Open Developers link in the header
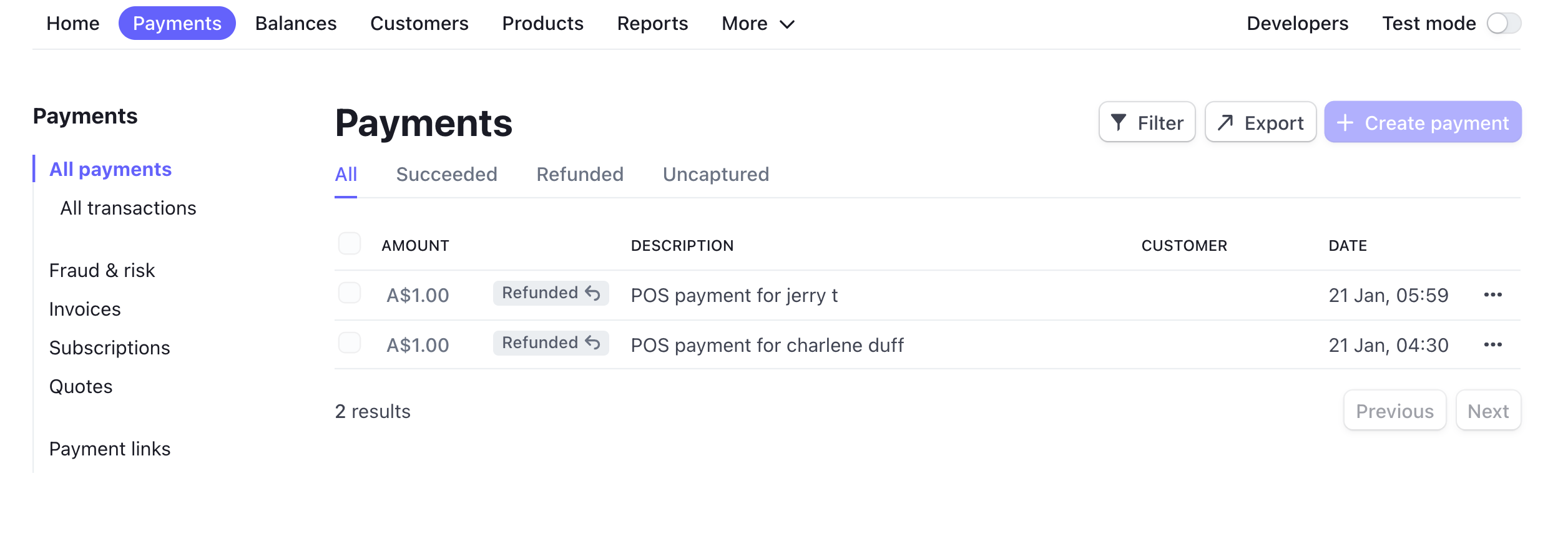This screenshot has height=559, width=1568. pos(1297,24)
